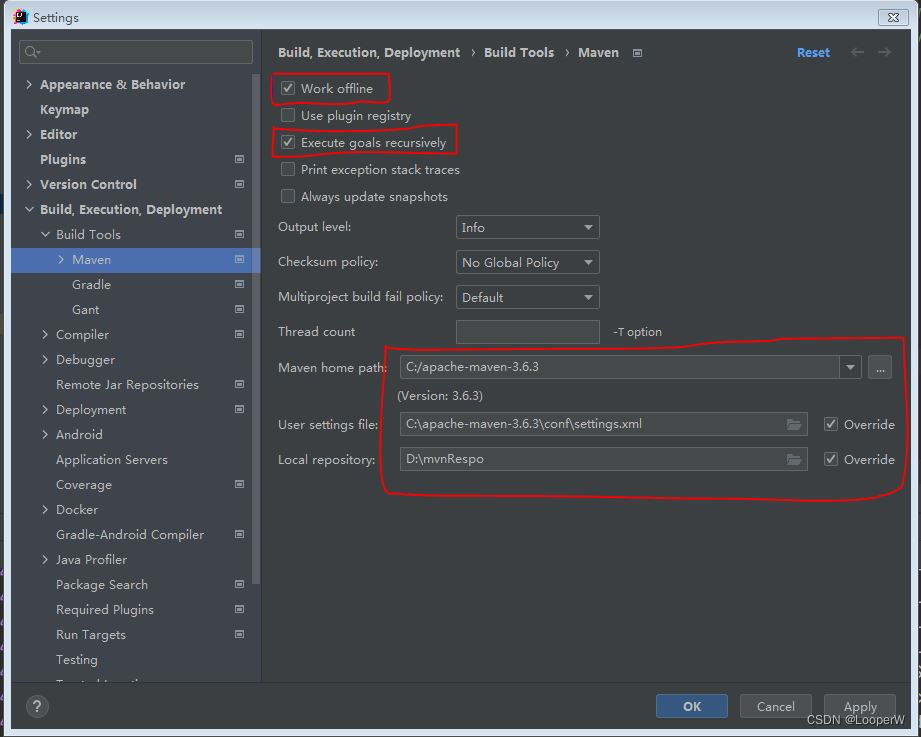The width and height of the screenshot is (921, 737).
Task: Click Build Tools in the breadcrumb
Action: click(x=519, y=52)
